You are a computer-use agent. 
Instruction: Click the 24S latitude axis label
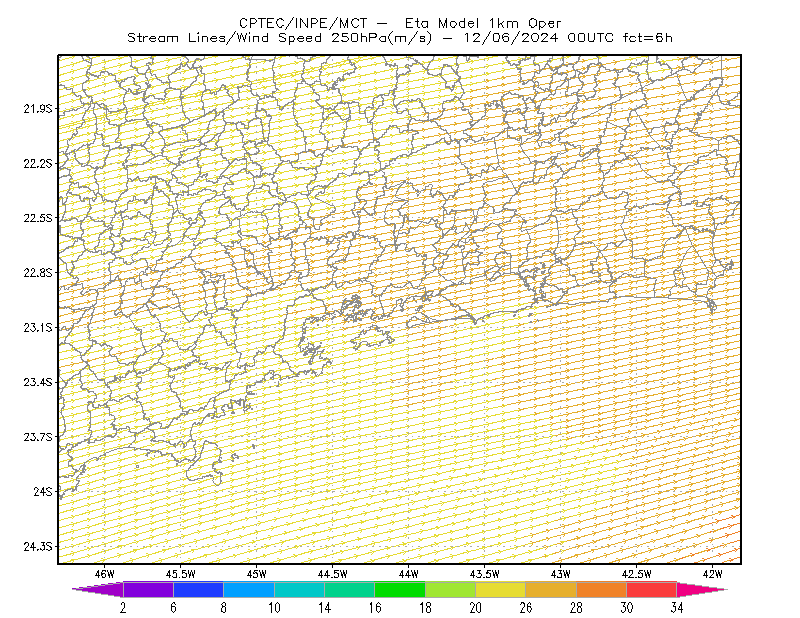coord(43,491)
